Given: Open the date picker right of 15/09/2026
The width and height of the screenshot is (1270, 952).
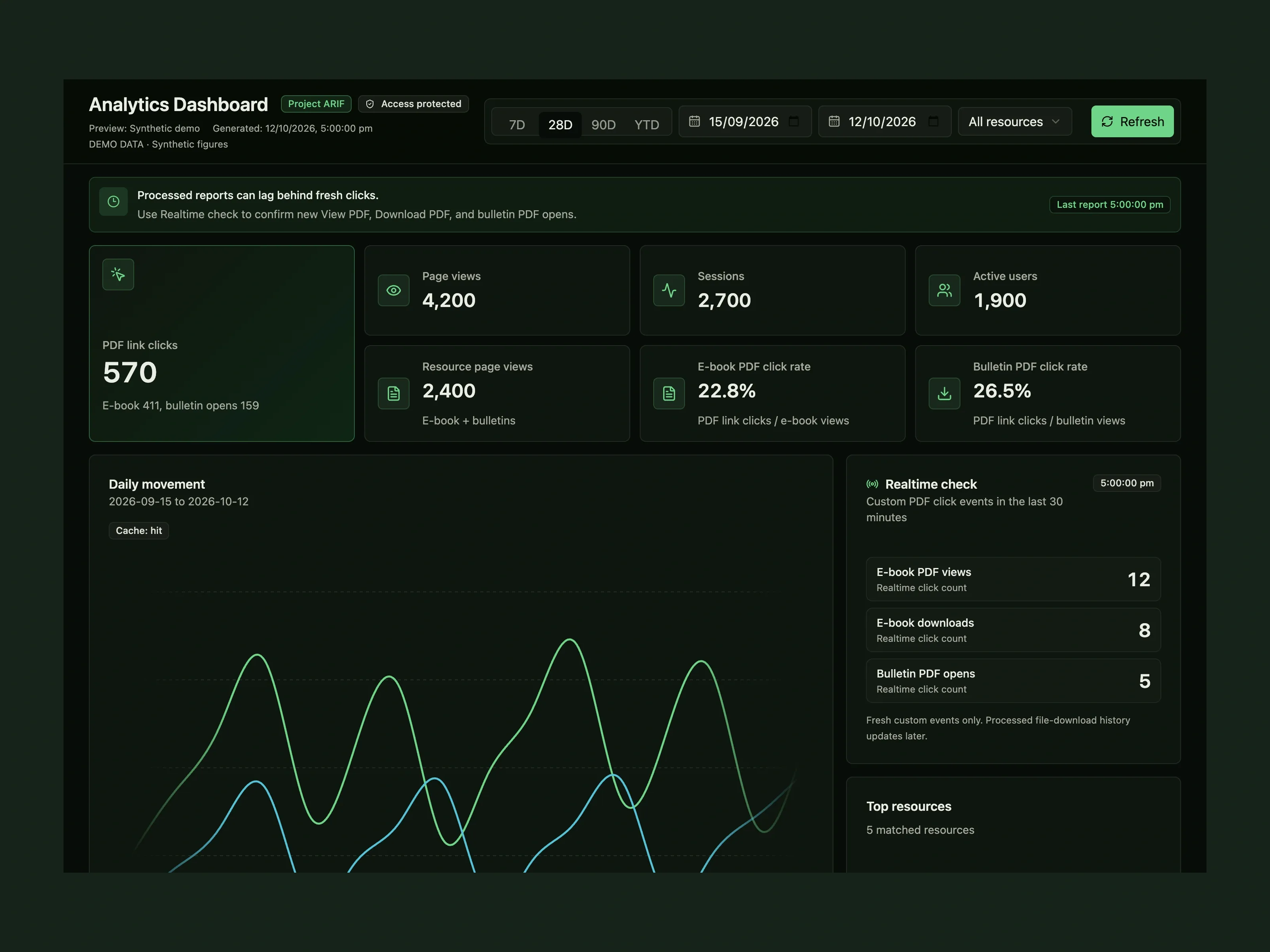Looking at the screenshot, I should pos(794,121).
